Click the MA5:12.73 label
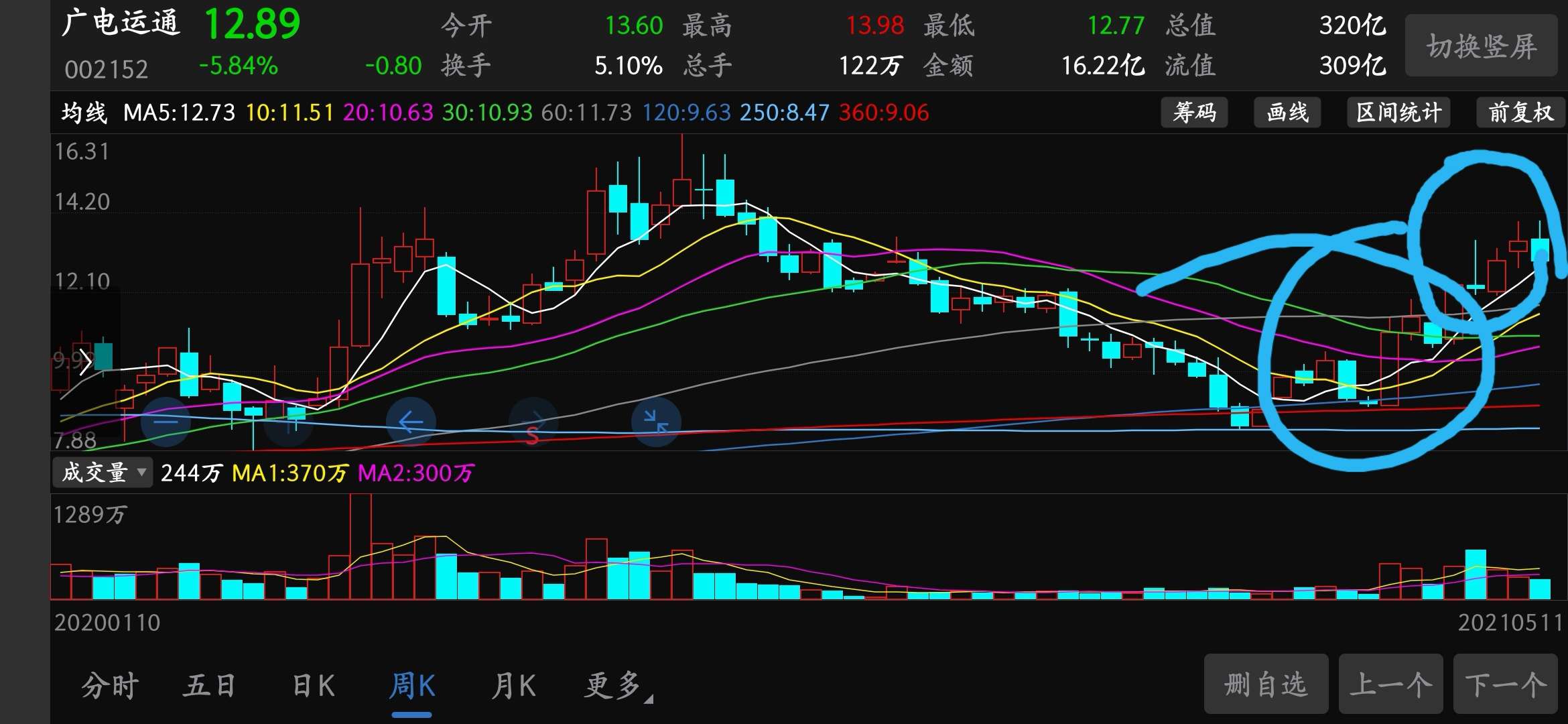Image resolution: width=1568 pixels, height=724 pixels. [179, 112]
